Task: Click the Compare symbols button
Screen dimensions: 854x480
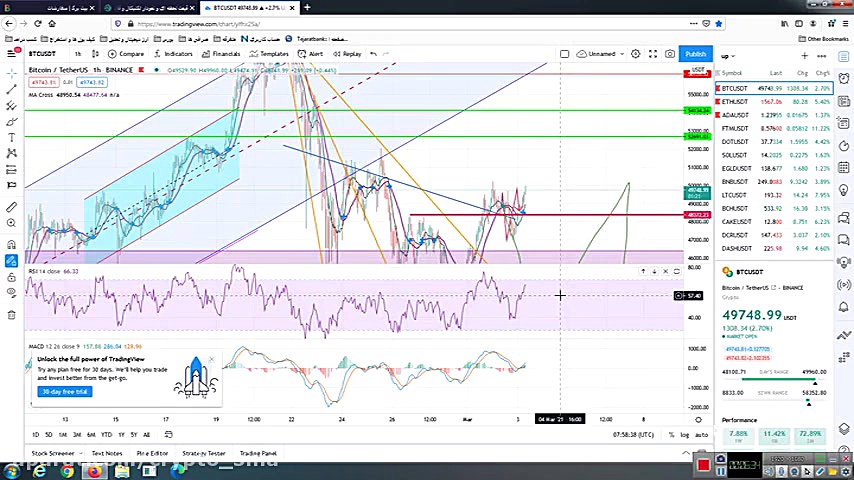Action: [126, 54]
